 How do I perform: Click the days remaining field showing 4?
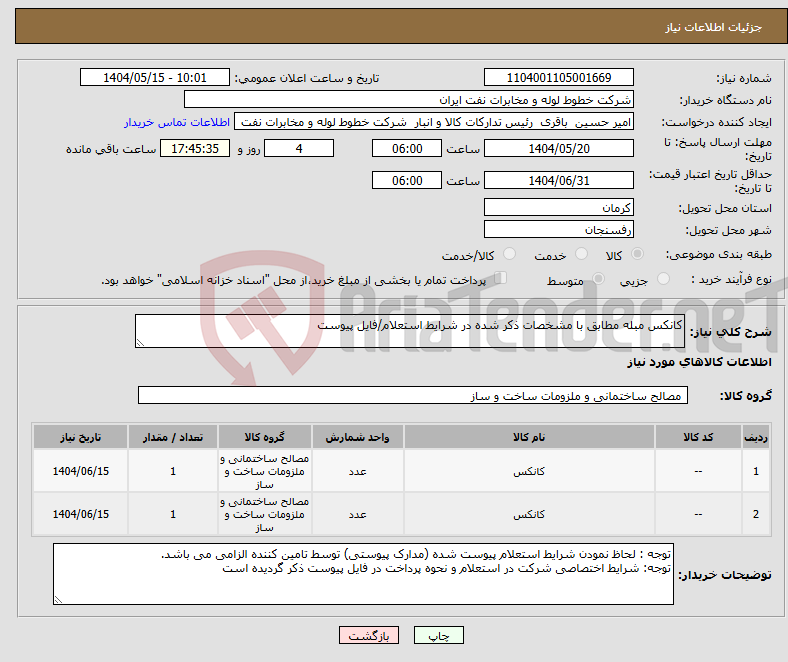coord(299,148)
